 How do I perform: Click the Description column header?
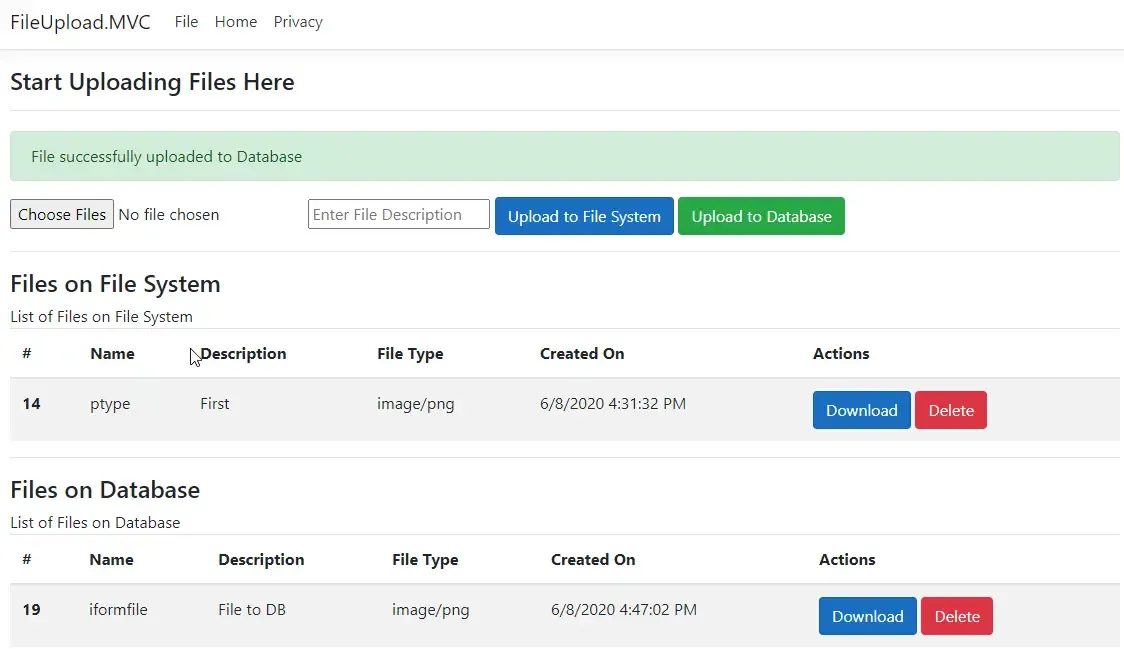[243, 353]
